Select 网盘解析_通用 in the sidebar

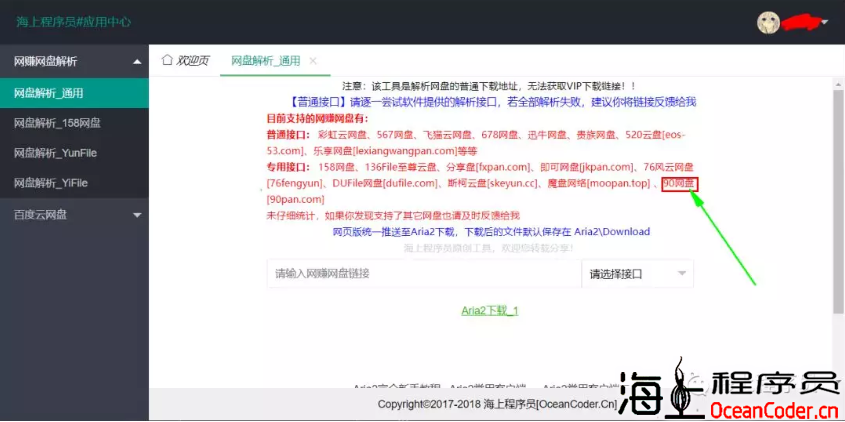point(74,93)
